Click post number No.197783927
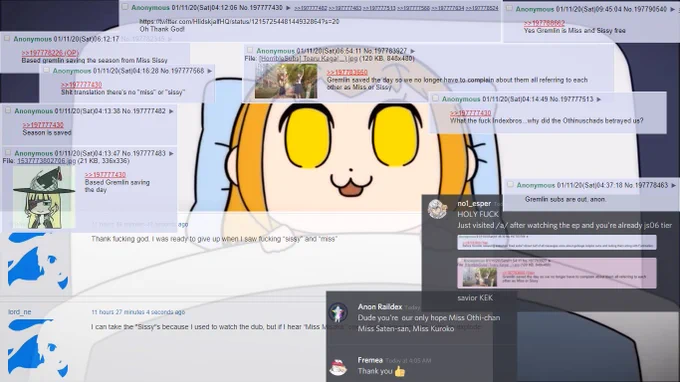The image size is (680, 382). pos(385,51)
